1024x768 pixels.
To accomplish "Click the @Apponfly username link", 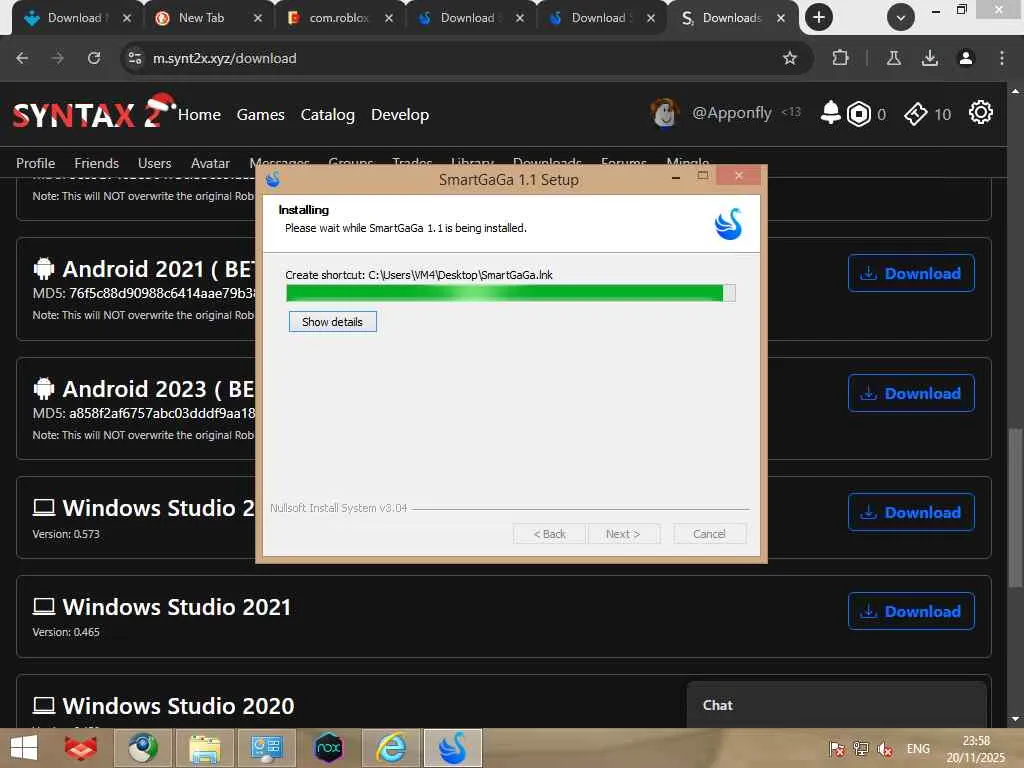I will pyautogui.click(x=731, y=113).
